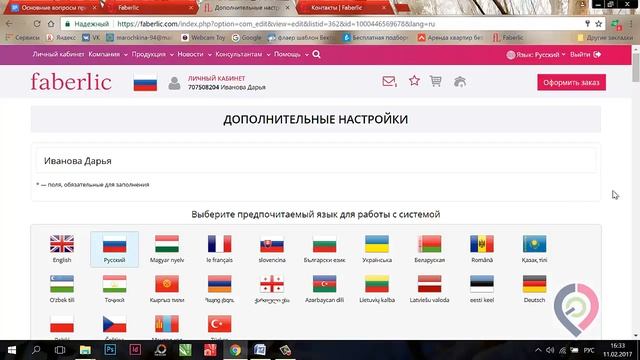Open the messages envelope icon

pyautogui.click(x=389, y=81)
